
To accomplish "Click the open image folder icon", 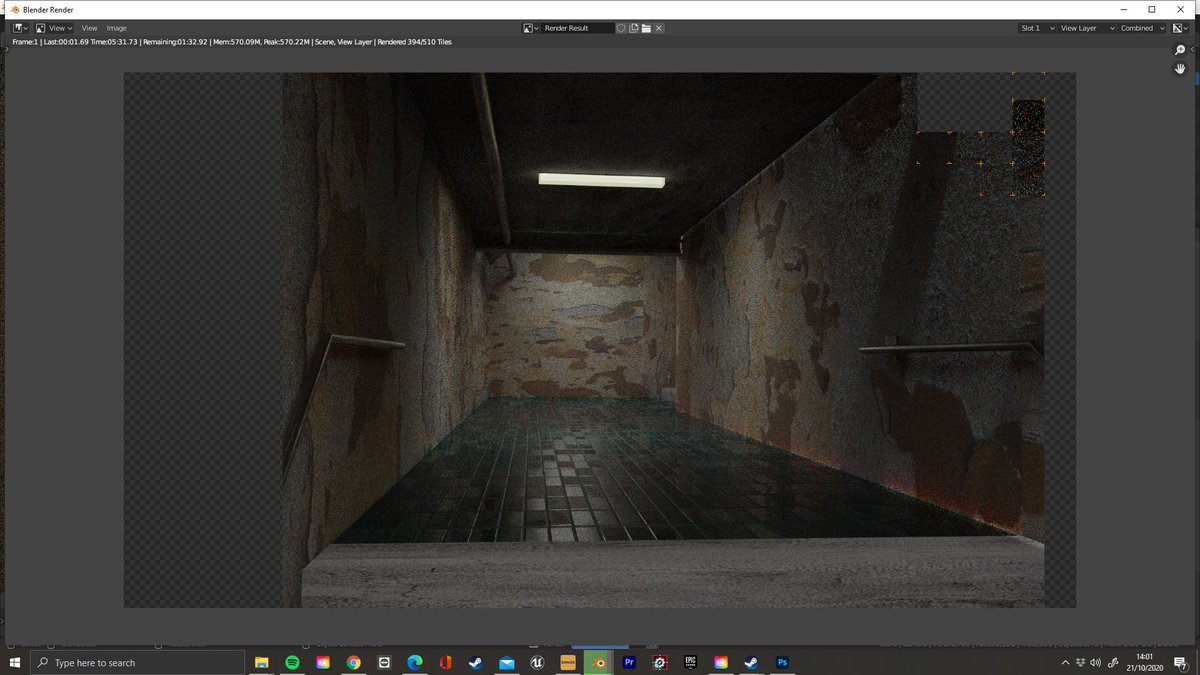I will [x=646, y=28].
